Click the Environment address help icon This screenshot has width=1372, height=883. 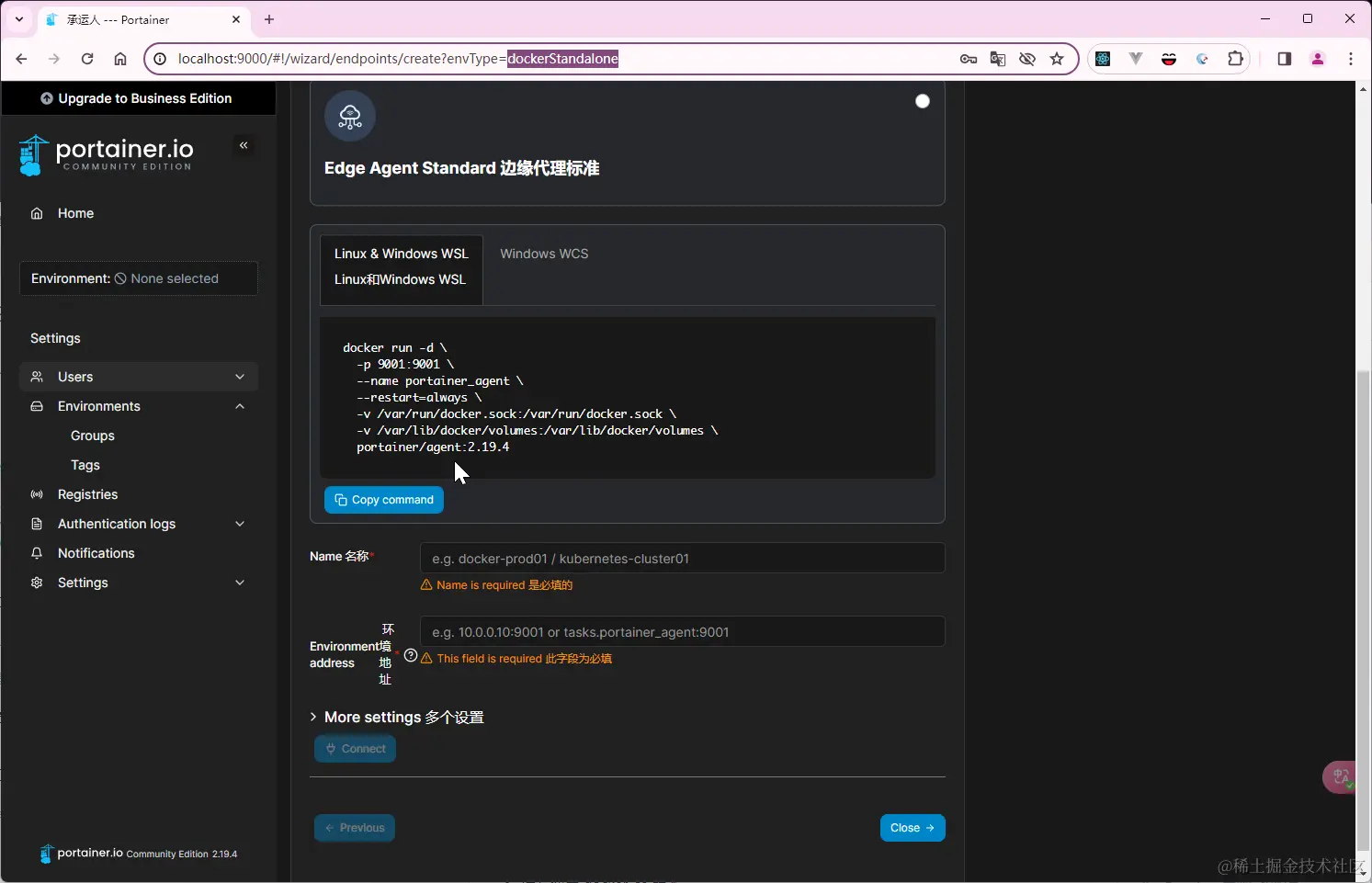[x=411, y=655]
